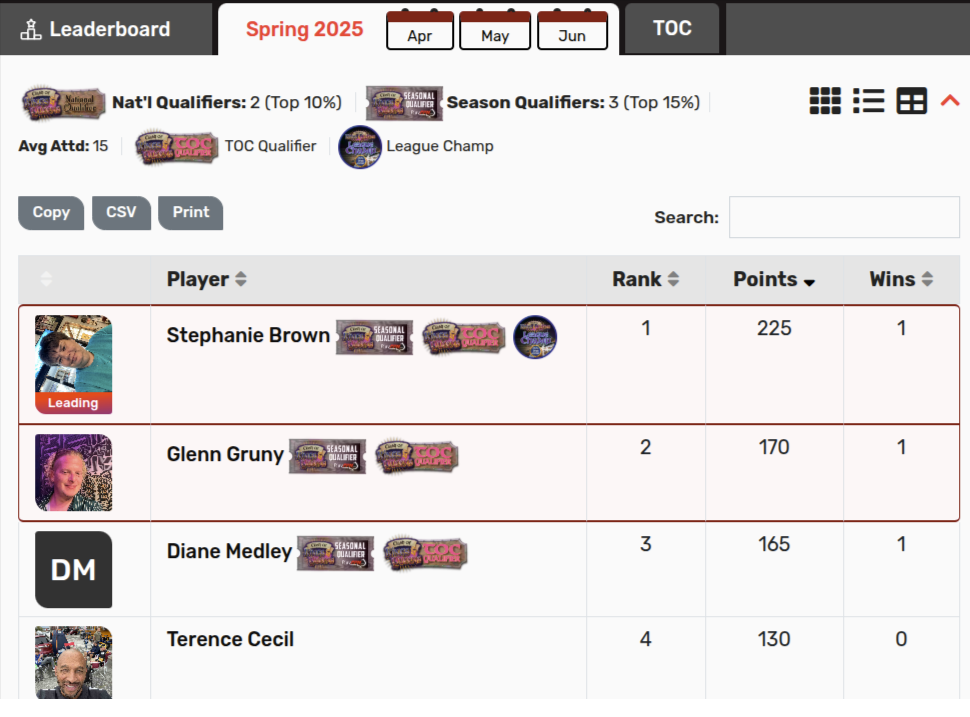
Task: Select the table view icon
Action: (x=911, y=101)
